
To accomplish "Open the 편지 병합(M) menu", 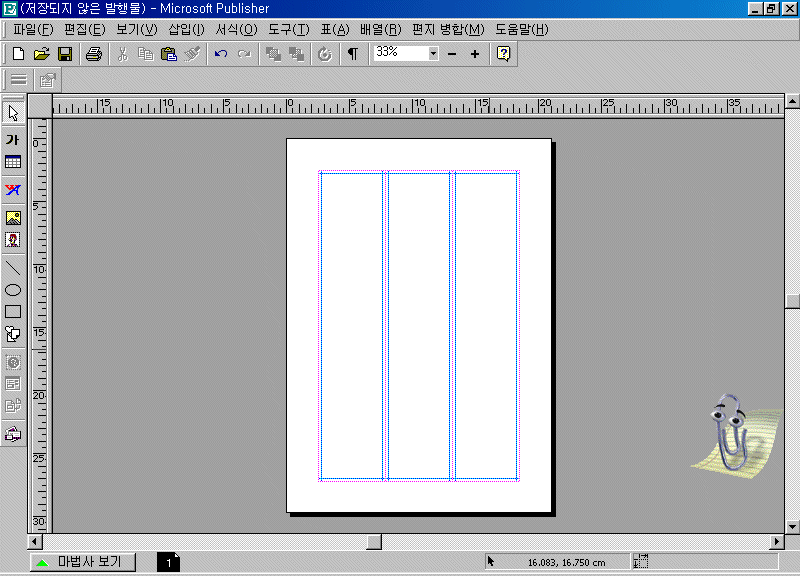I will (x=448, y=30).
